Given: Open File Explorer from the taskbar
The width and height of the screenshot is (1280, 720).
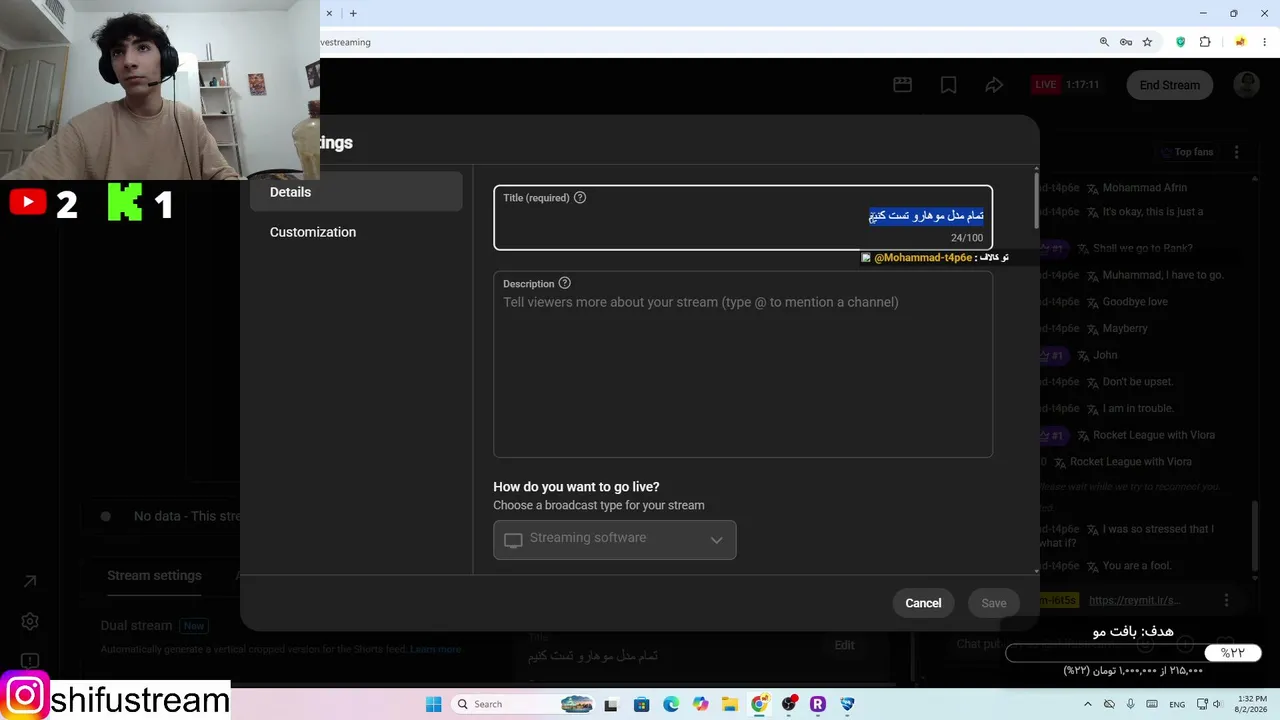Looking at the screenshot, I should 729,704.
